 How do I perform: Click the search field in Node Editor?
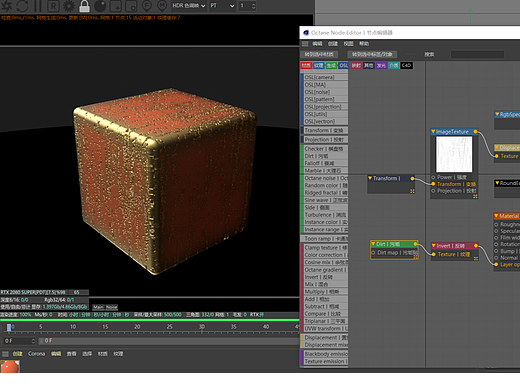(477, 54)
